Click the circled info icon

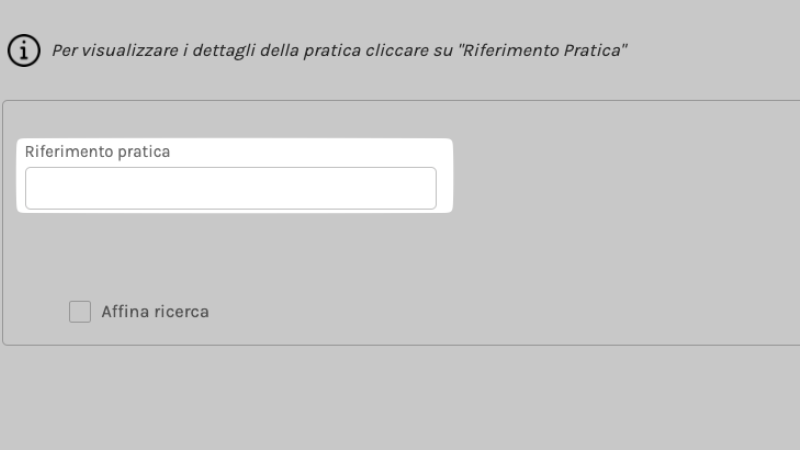(x=24, y=51)
